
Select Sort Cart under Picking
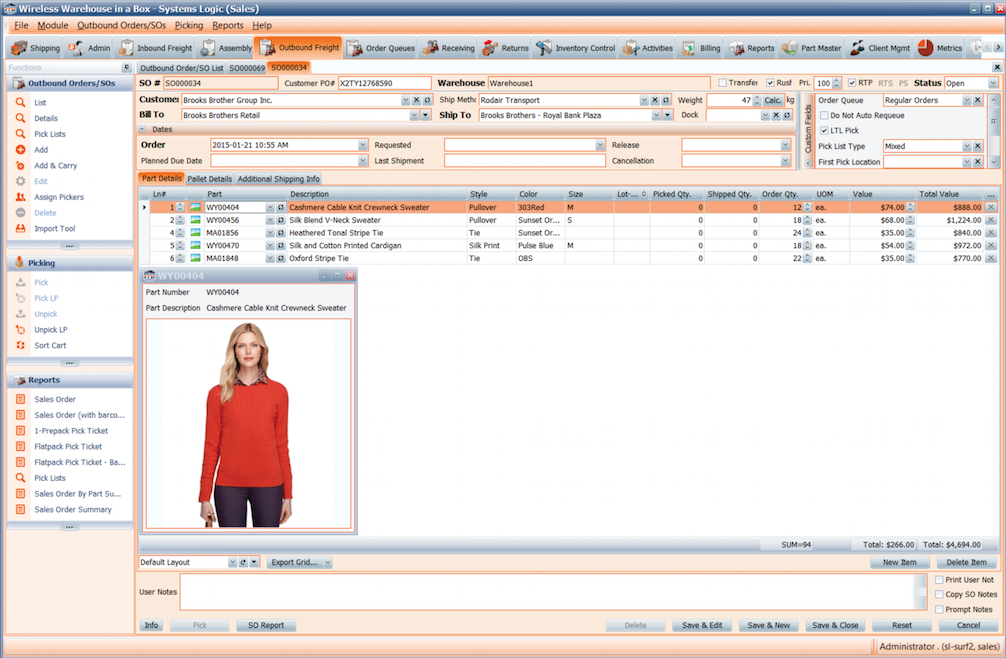[x=52, y=344]
